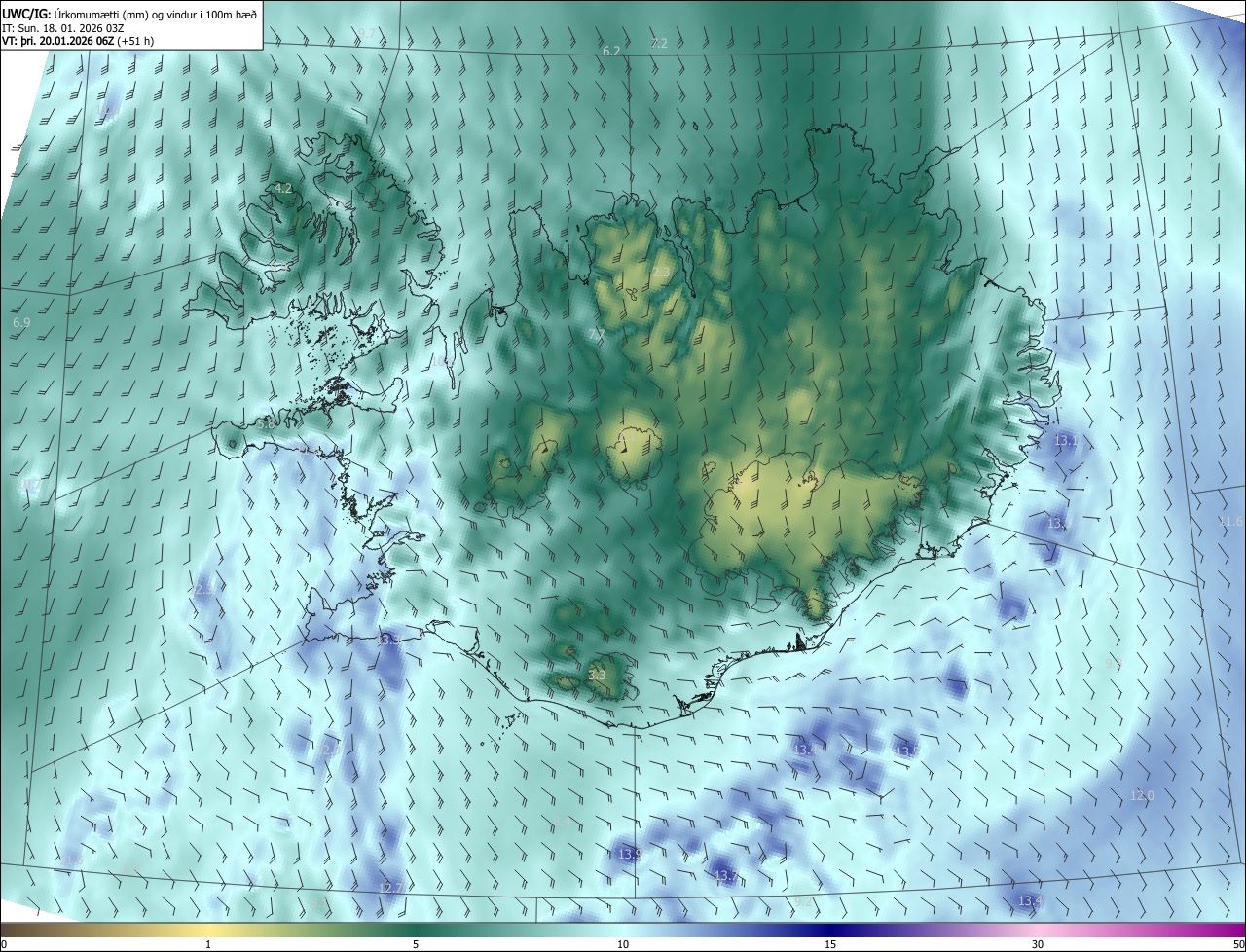
Task: Select the 'IT: Sun. 18. 01. 2026 03Z' line
Action: pyautogui.click(x=63, y=28)
